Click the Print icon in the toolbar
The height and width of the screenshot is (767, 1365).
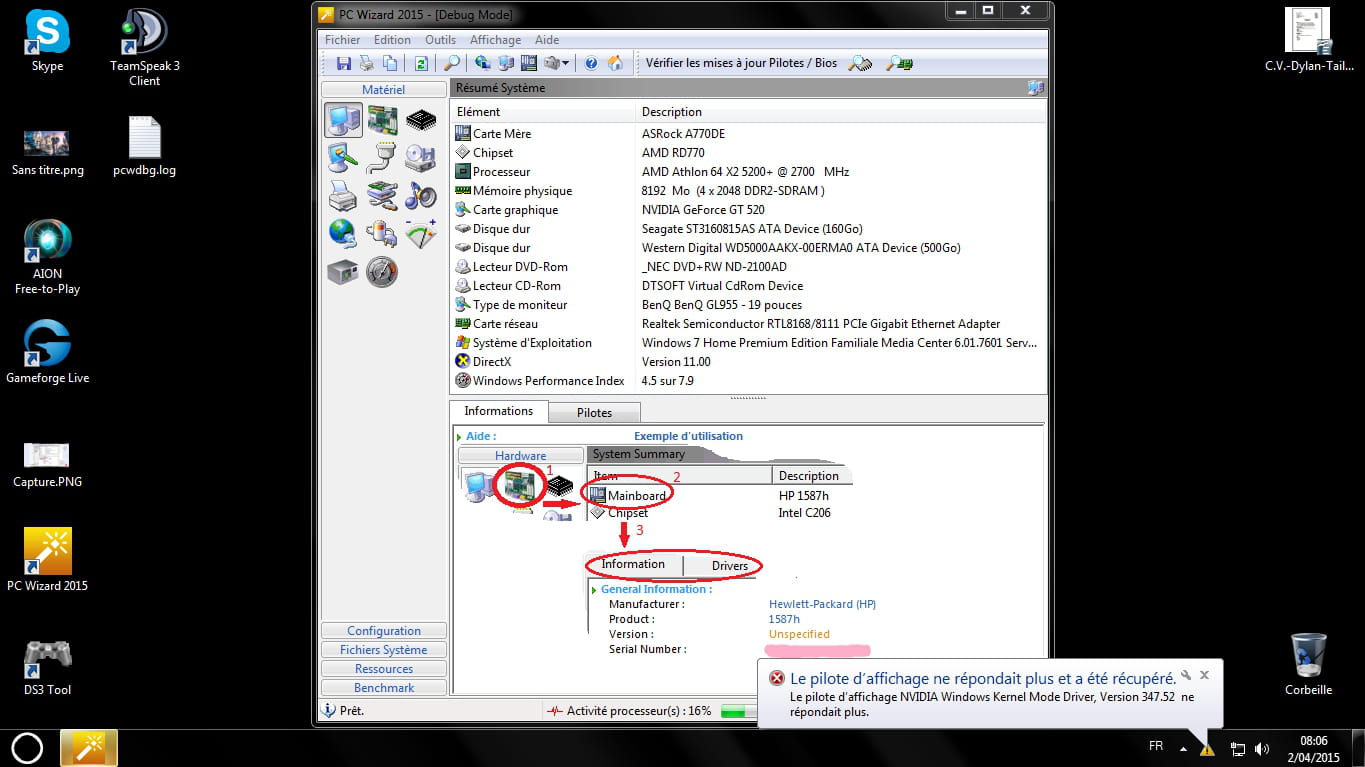367,63
